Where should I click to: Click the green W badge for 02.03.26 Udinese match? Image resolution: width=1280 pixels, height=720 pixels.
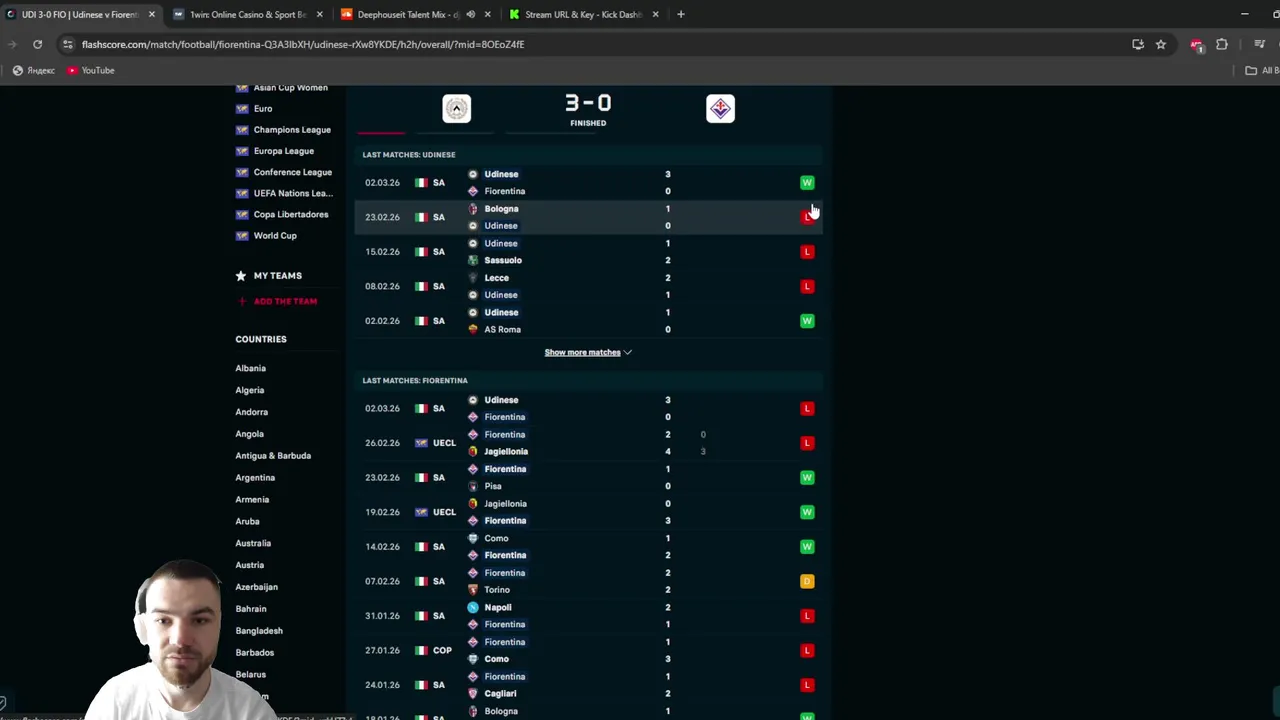(807, 183)
